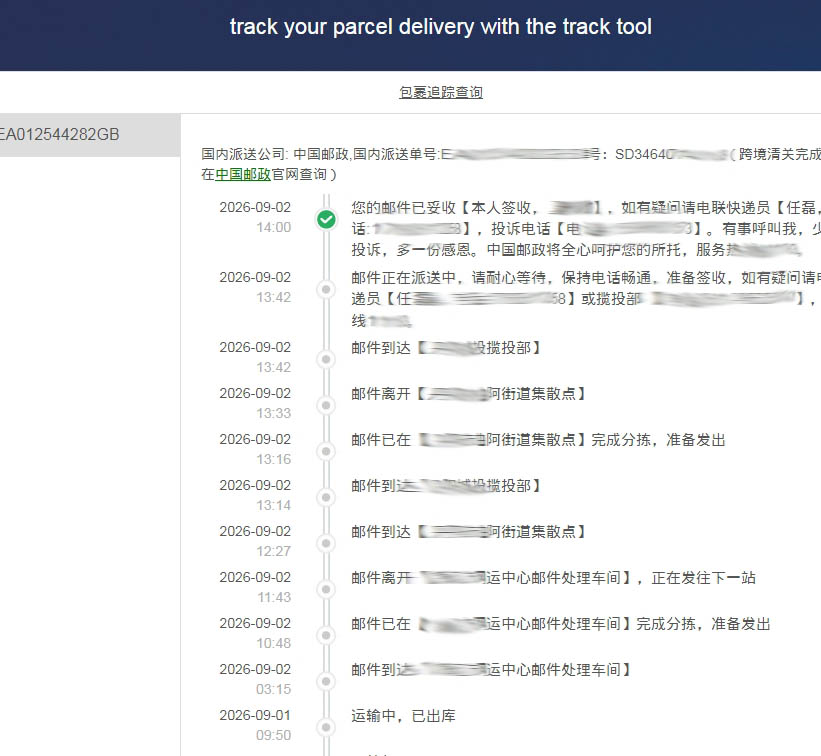Click the timeline dot for 03:15 entry
The width and height of the screenshot is (821, 756).
coord(326,682)
